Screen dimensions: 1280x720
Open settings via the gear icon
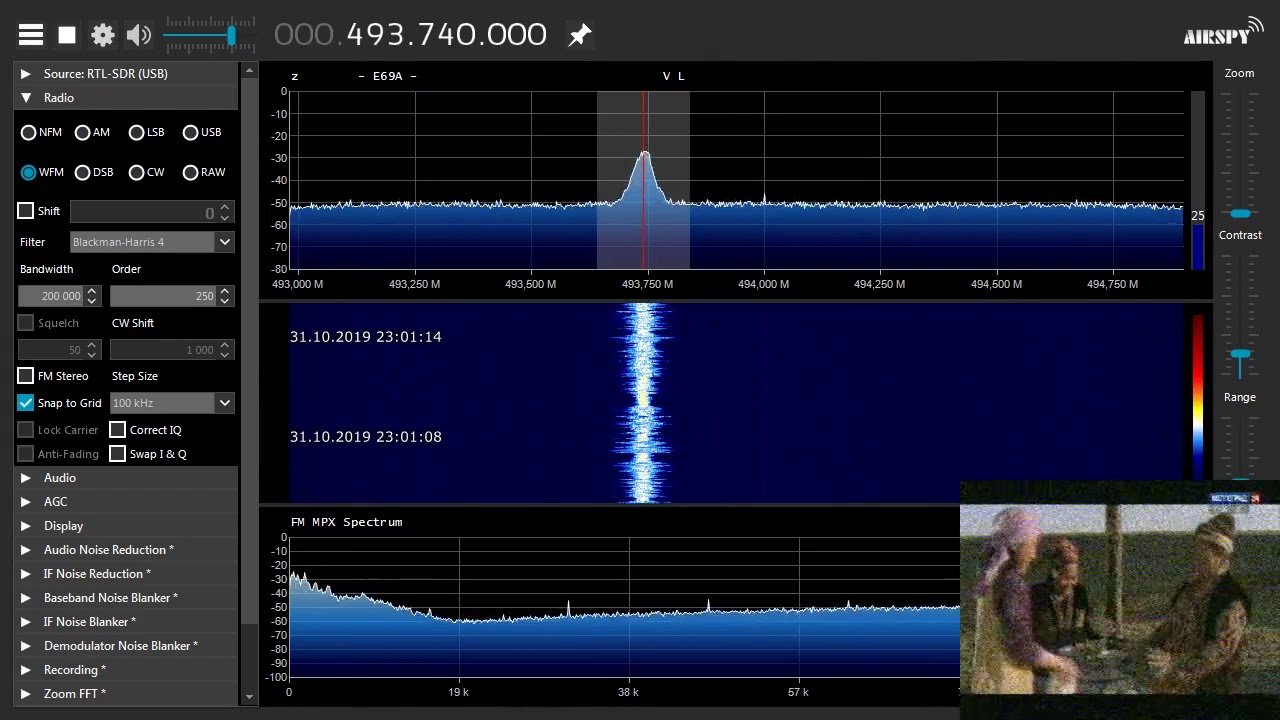tap(103, 35)
